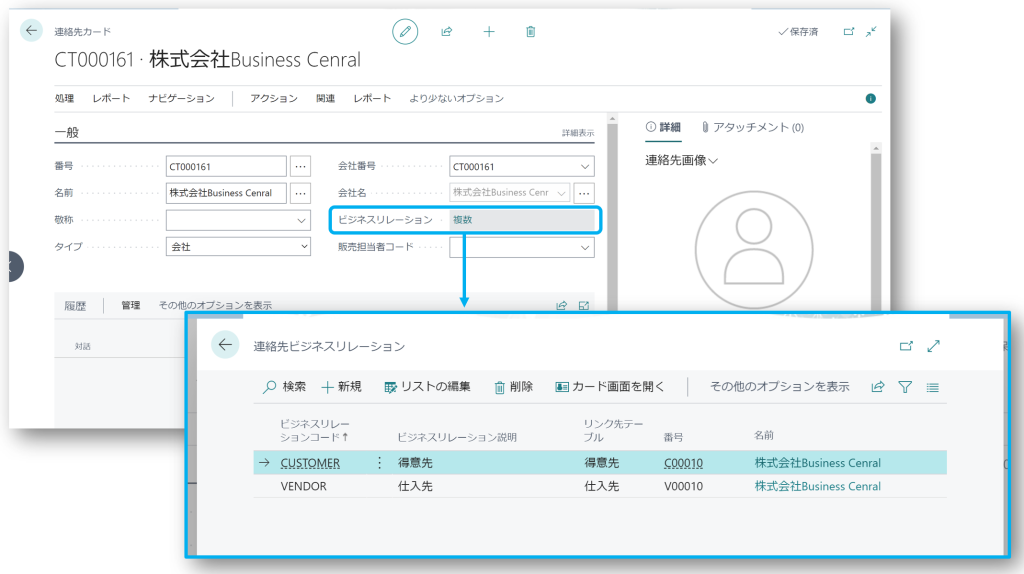Click カード画面を開く open card button
The height and width of the screenshot is (574, 1024).
coord(609,387)
